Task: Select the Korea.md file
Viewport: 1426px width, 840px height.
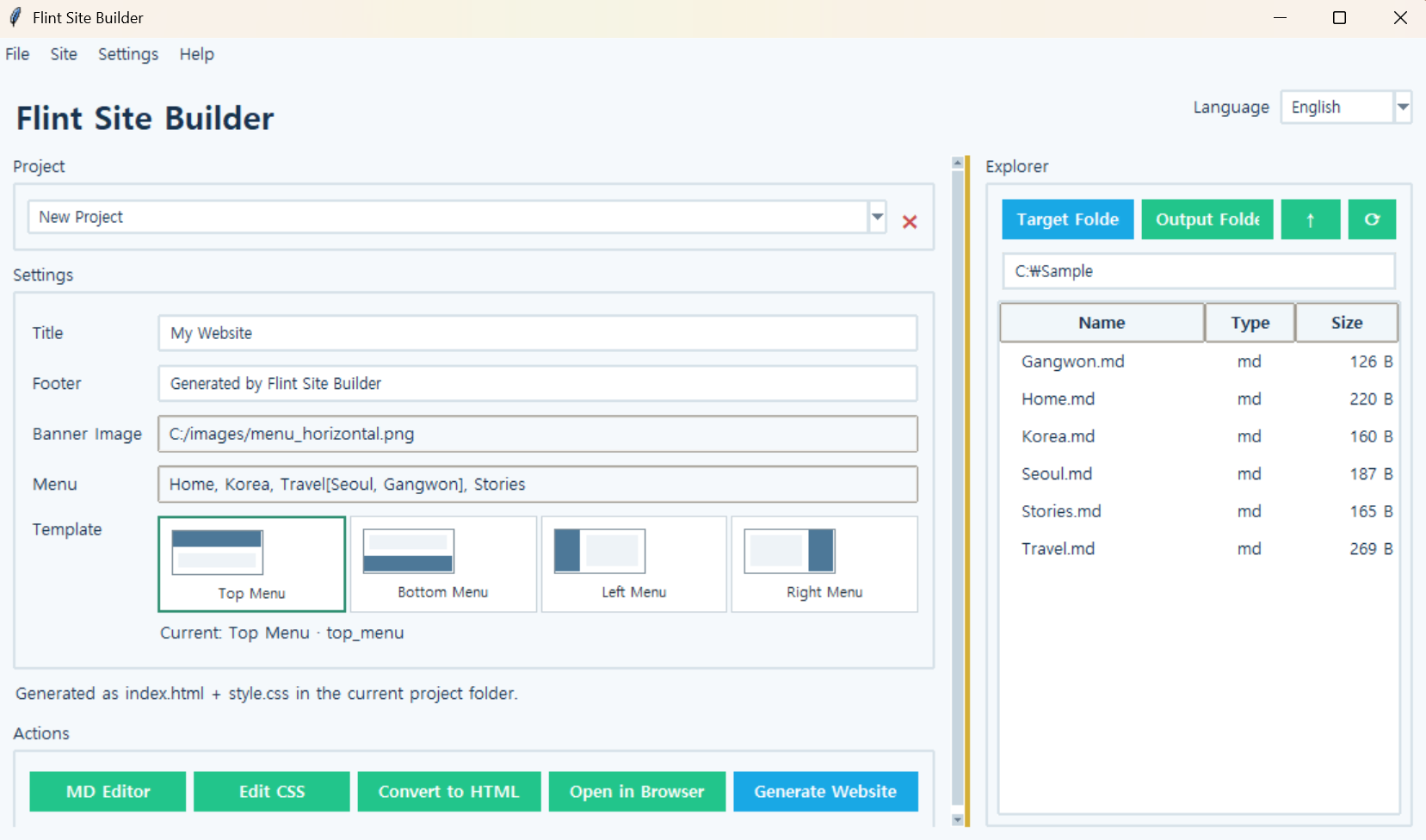Action: (x=1199, y=436)
